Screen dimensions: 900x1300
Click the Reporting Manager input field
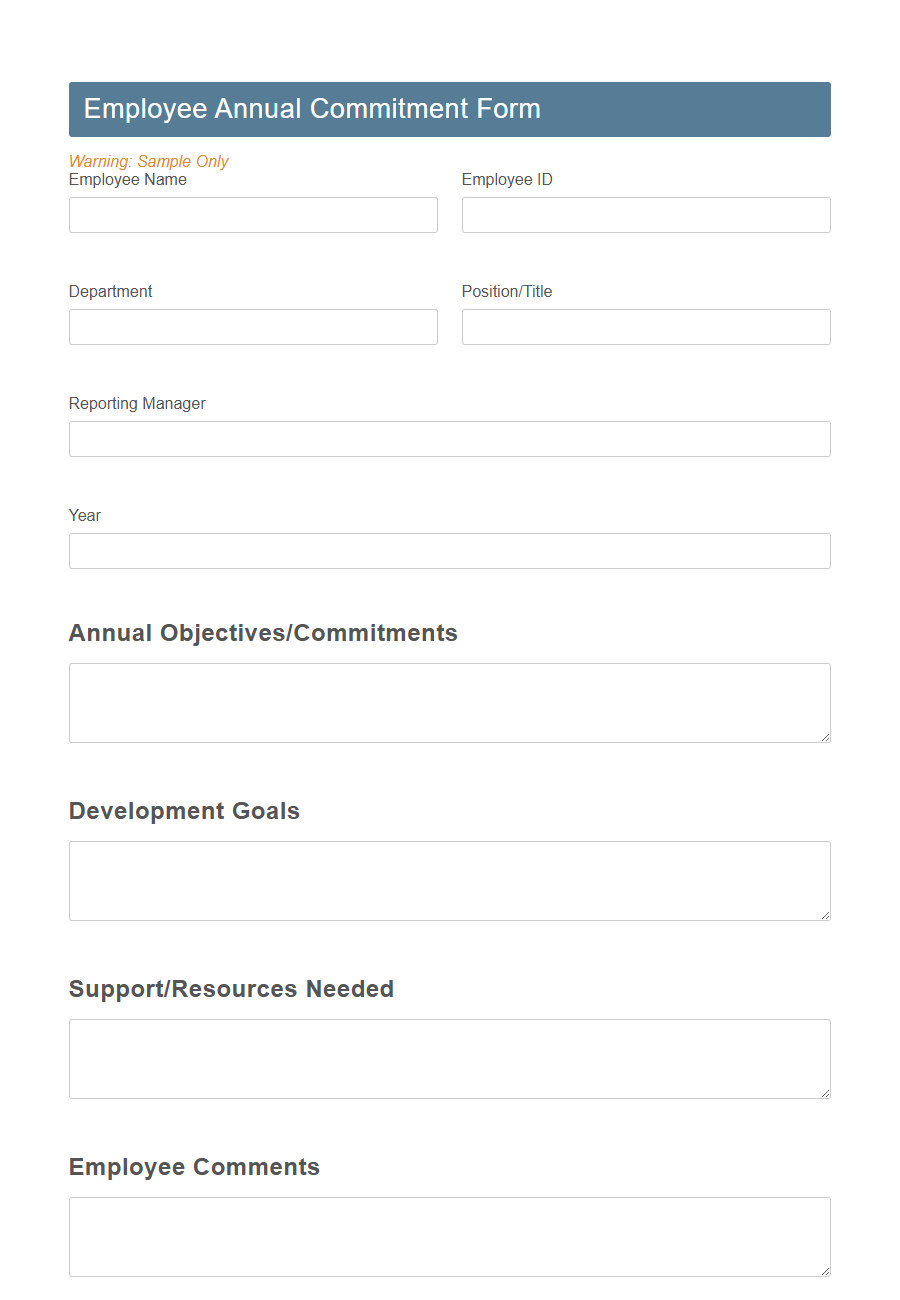[x=449, y=439]
